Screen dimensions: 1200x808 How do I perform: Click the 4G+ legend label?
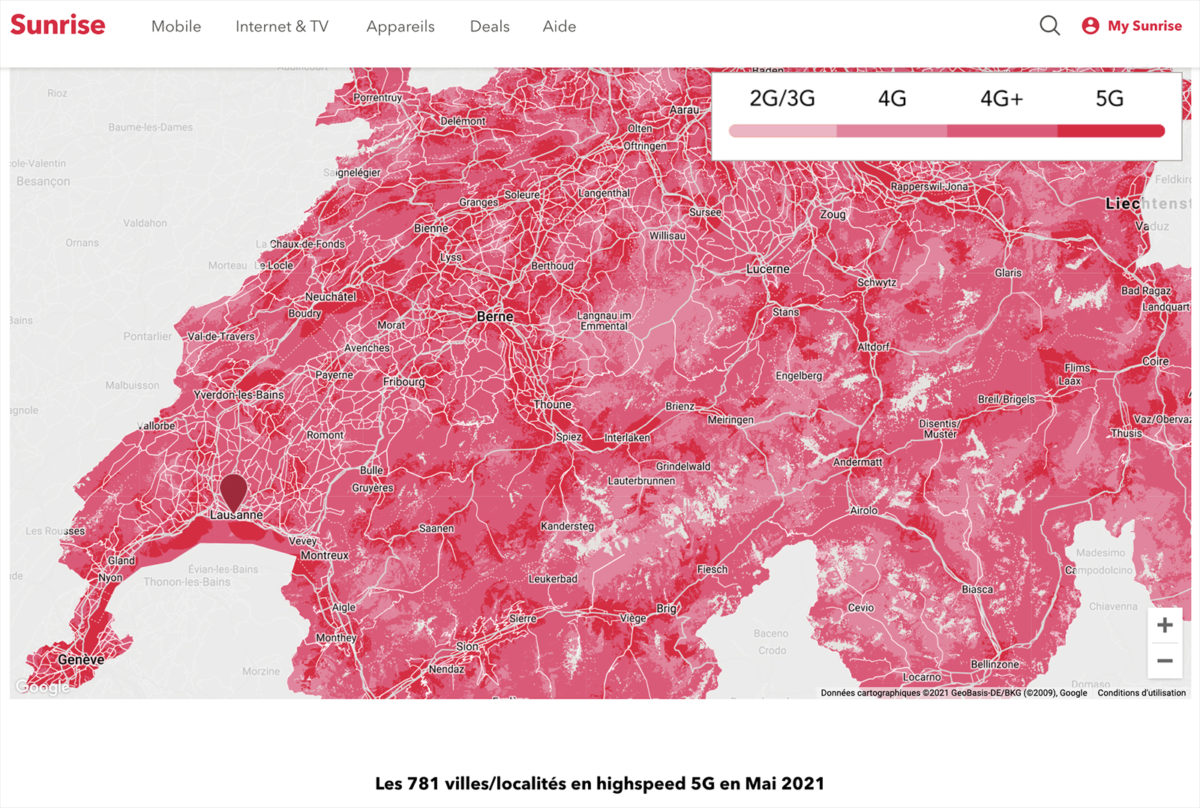pos(1002,98)
